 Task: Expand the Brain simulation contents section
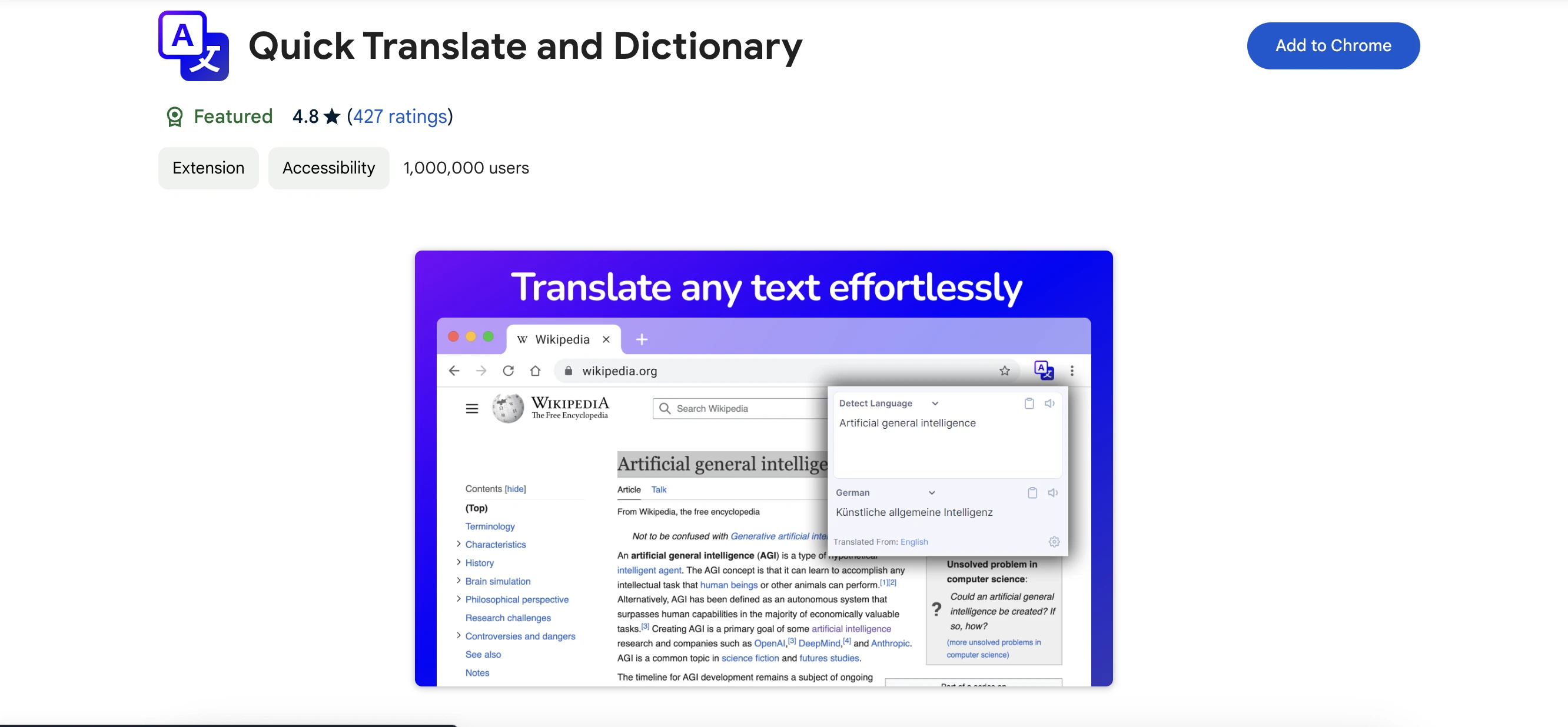pos(459,581)
